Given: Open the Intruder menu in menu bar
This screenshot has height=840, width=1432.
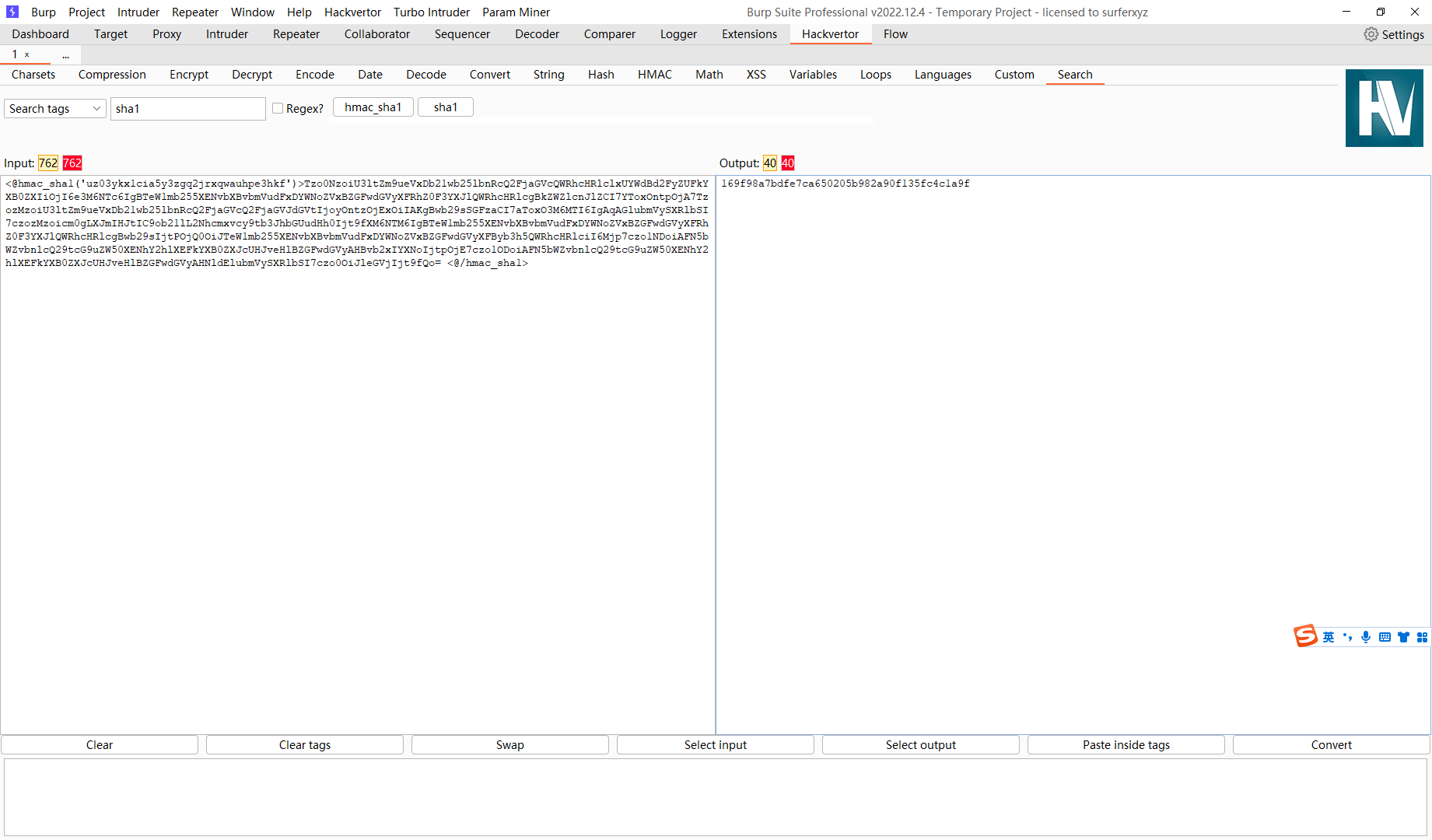Looking at the screenshot, I should click(138, 12).
